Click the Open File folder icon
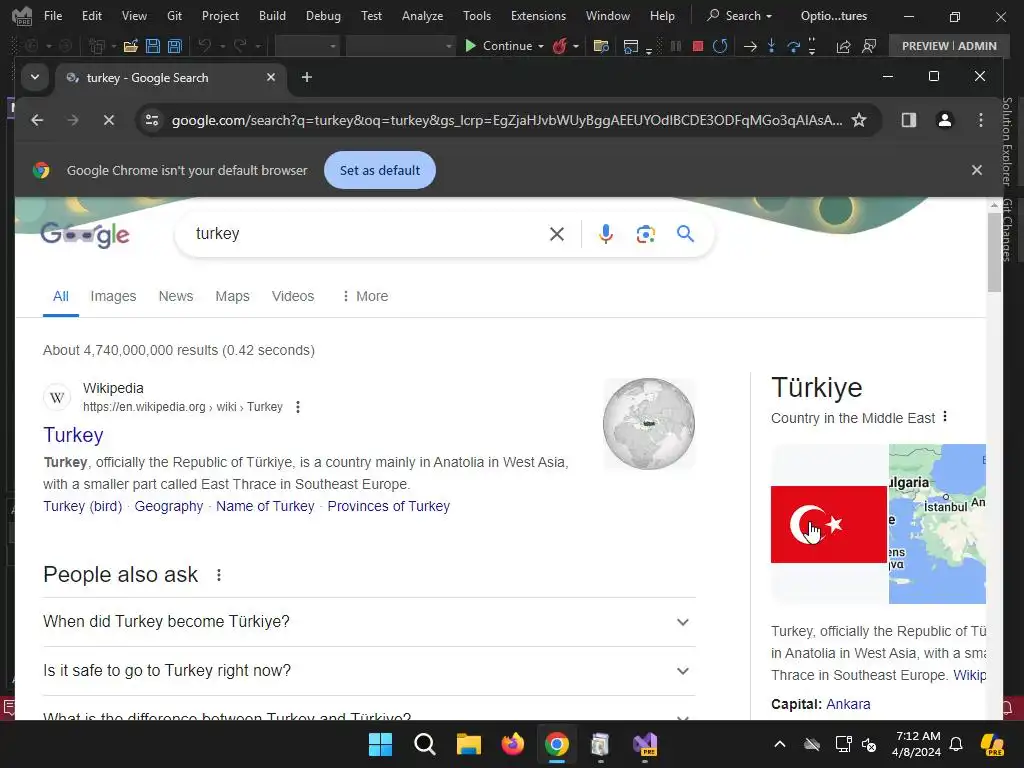The height and width of the screenshot is (768, 1024). (131, 46)
